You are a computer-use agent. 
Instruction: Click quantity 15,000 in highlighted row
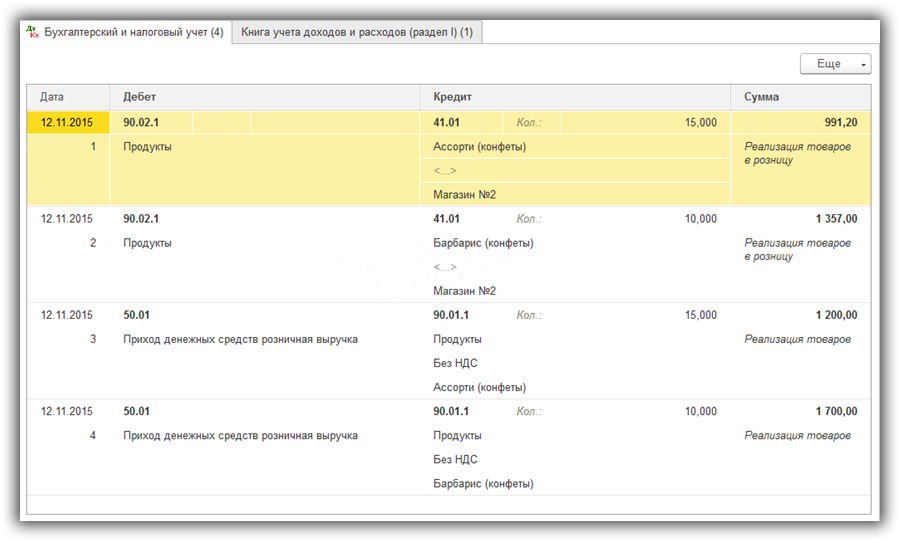point(700,122)
